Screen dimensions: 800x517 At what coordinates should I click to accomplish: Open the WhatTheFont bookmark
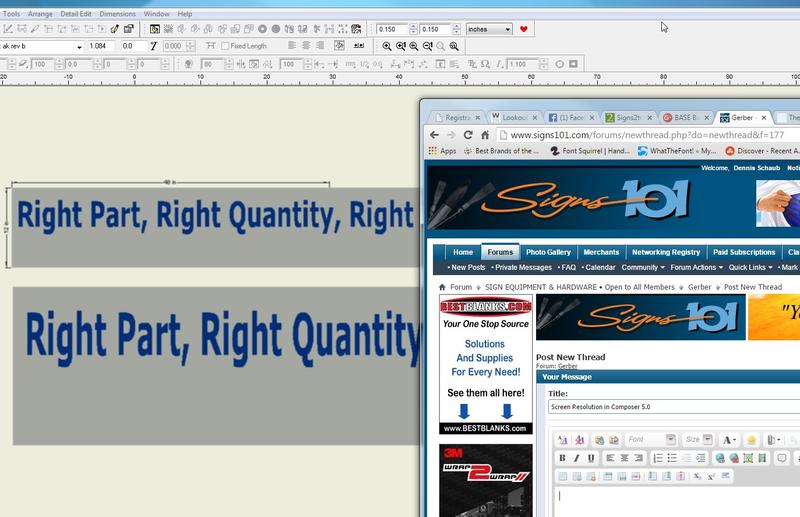pyautogui.click(x=677, y=151)
